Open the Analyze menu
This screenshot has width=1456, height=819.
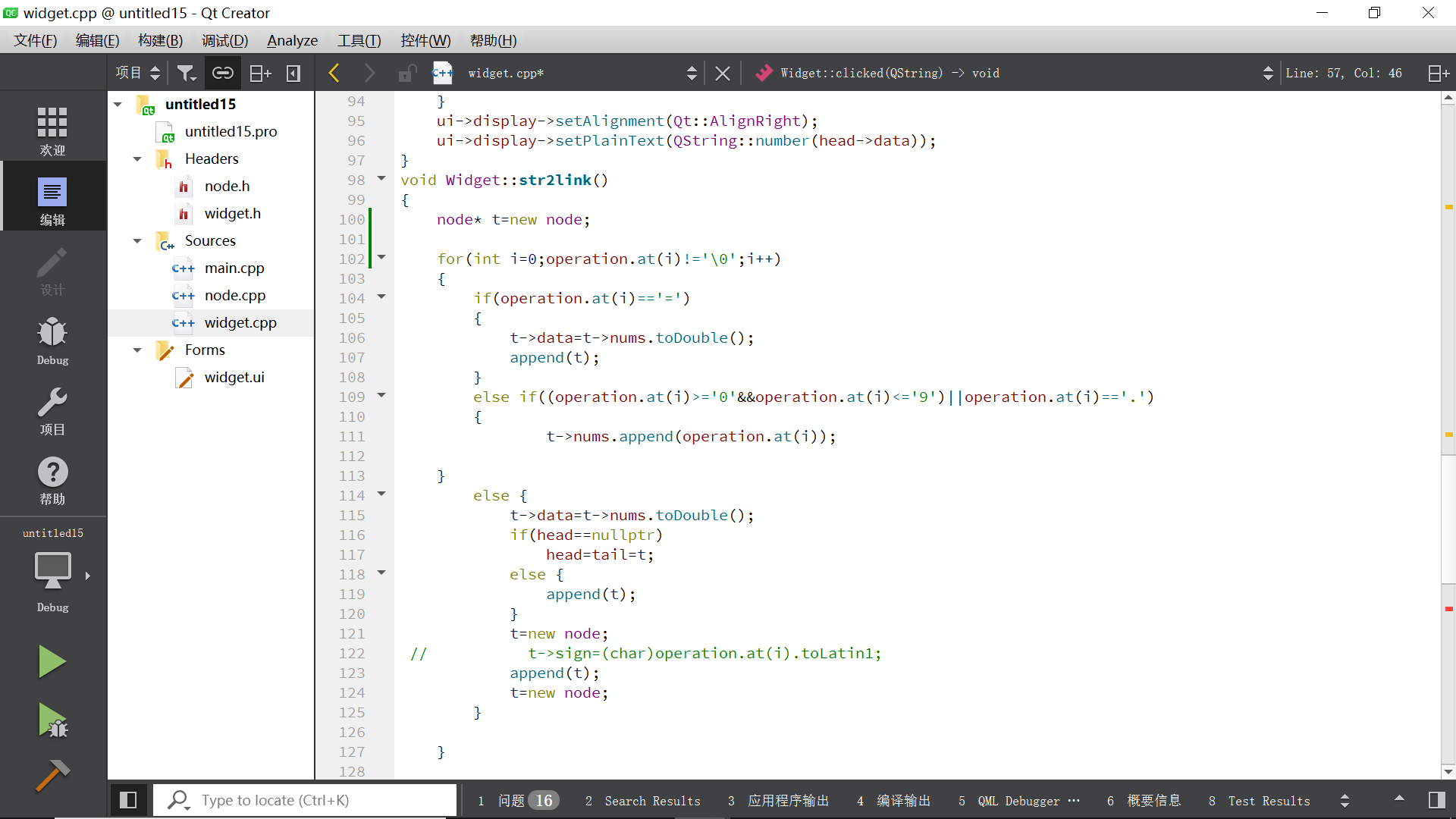click(x=292, y=40)
